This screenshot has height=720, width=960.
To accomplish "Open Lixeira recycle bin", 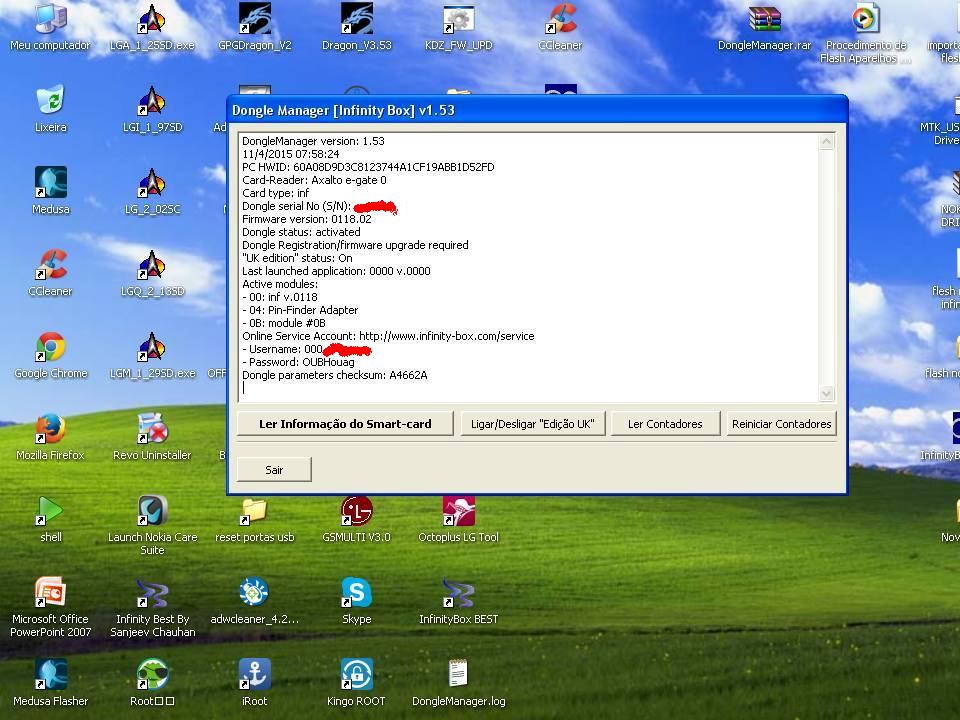I will (x=51, y=109).
